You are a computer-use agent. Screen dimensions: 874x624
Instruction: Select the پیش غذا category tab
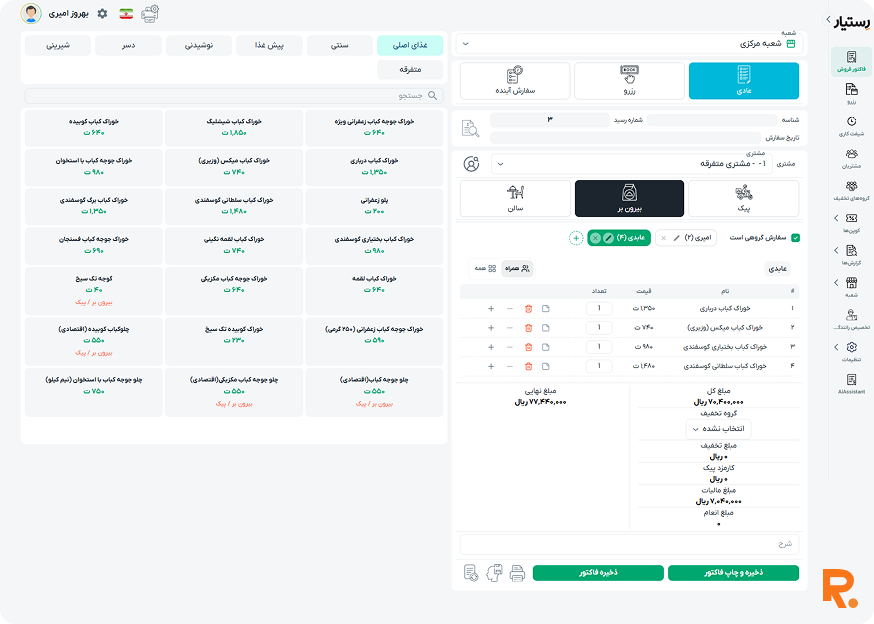point(269,45)
